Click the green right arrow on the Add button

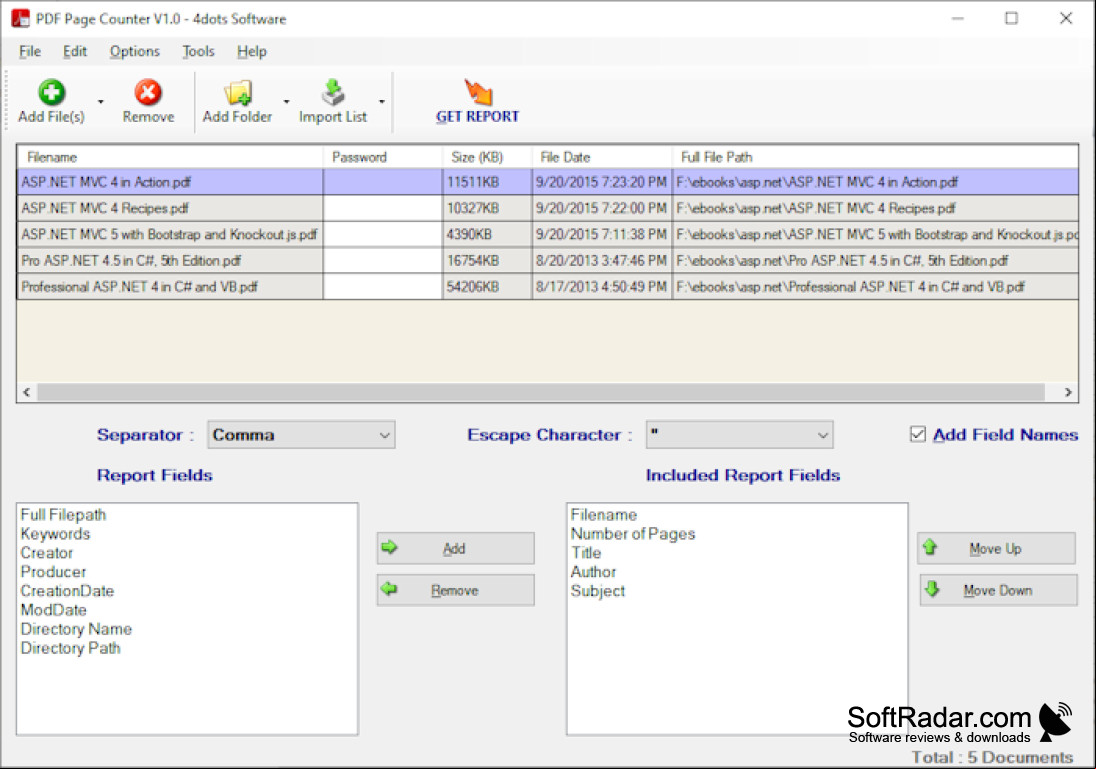click(390, 547)
